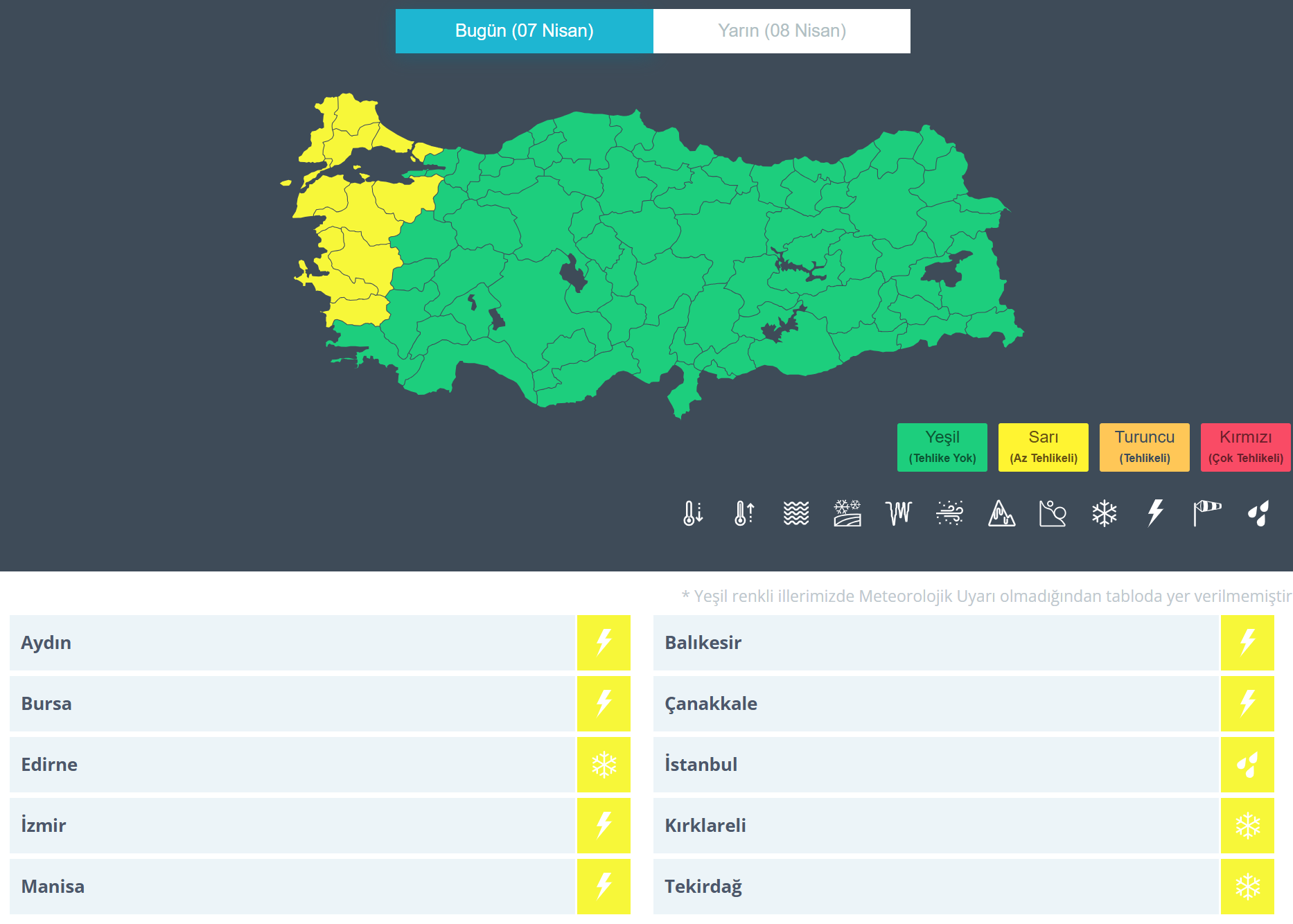Image resolution: width=1293 pixels, height=924 pixels.
Task: Click the icicles icing warning icon
Action: point(899,513)
